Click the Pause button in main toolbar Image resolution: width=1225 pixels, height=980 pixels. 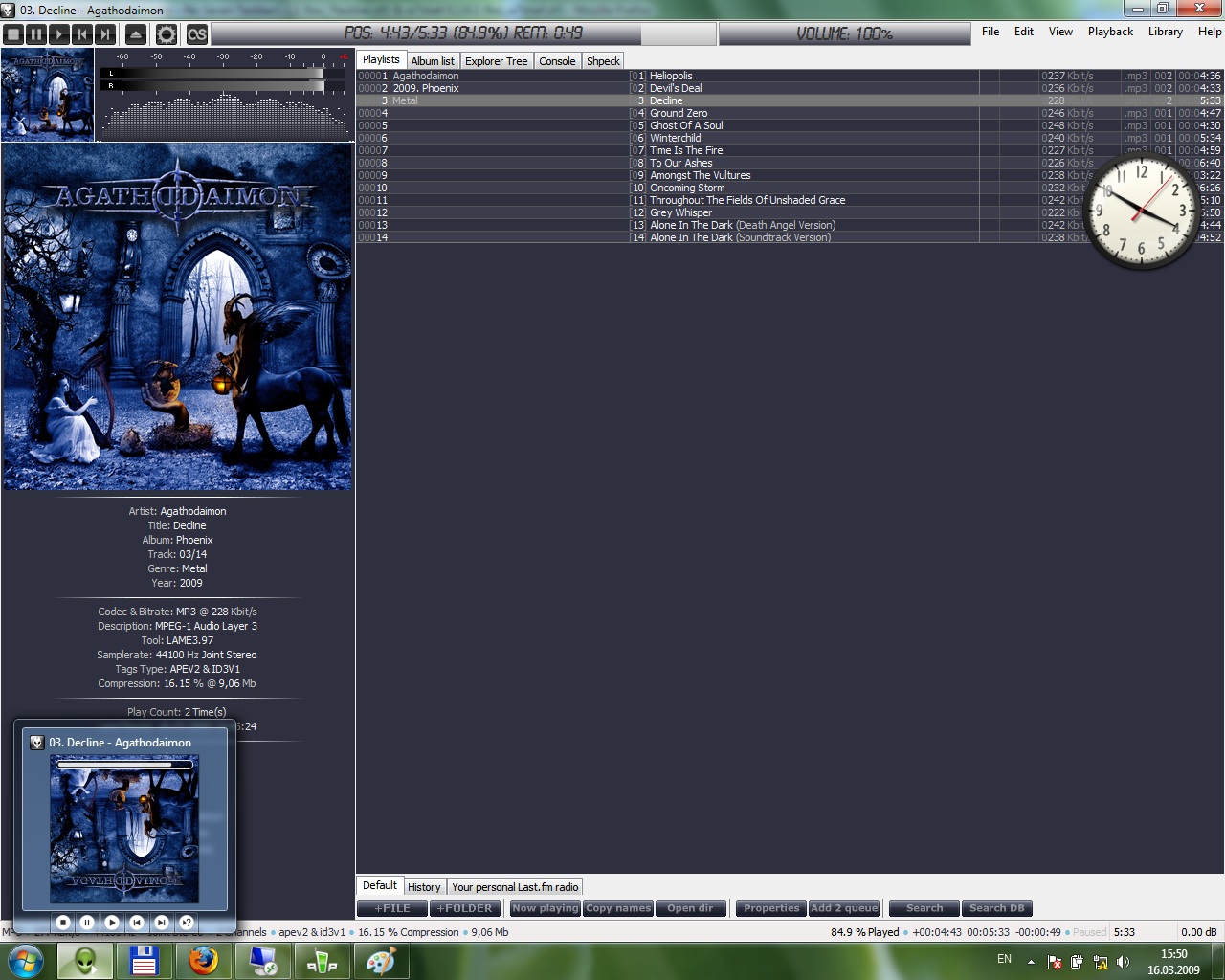pyautogui.click(x=36, y=34)
